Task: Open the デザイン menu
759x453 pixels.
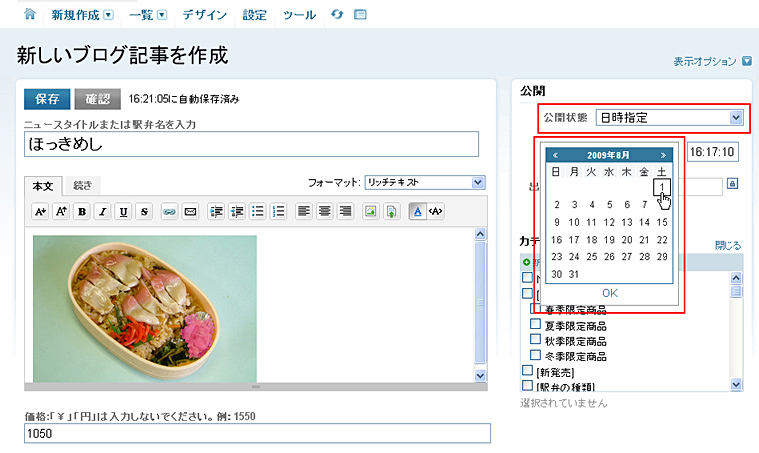Action: tap(203, 15)
